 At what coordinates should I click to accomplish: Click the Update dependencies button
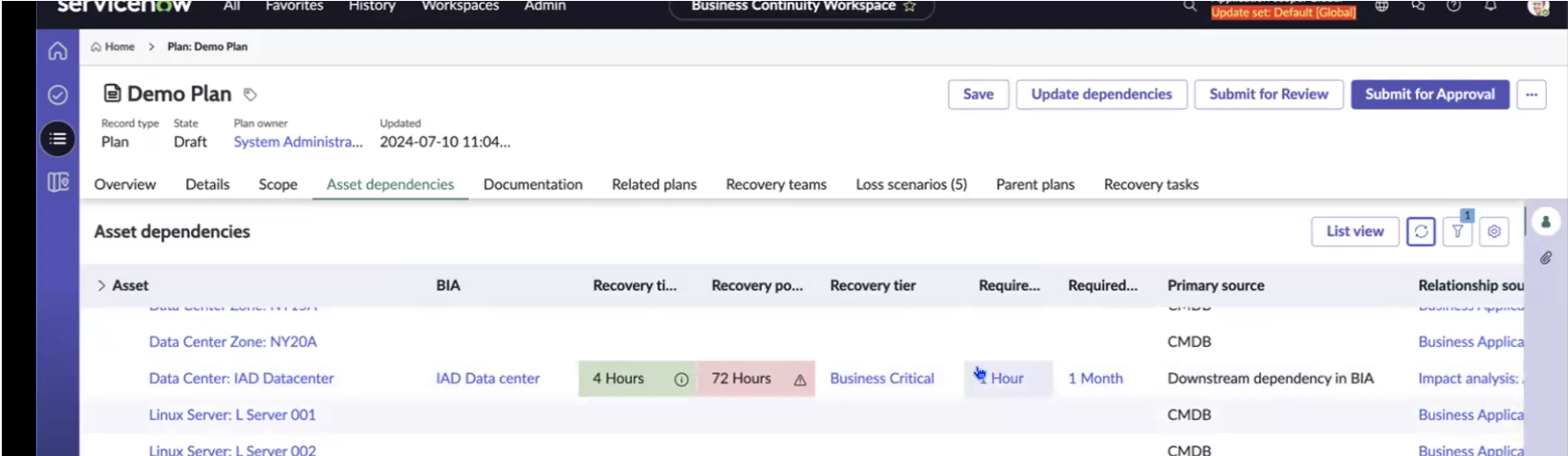pos(1101,94)
